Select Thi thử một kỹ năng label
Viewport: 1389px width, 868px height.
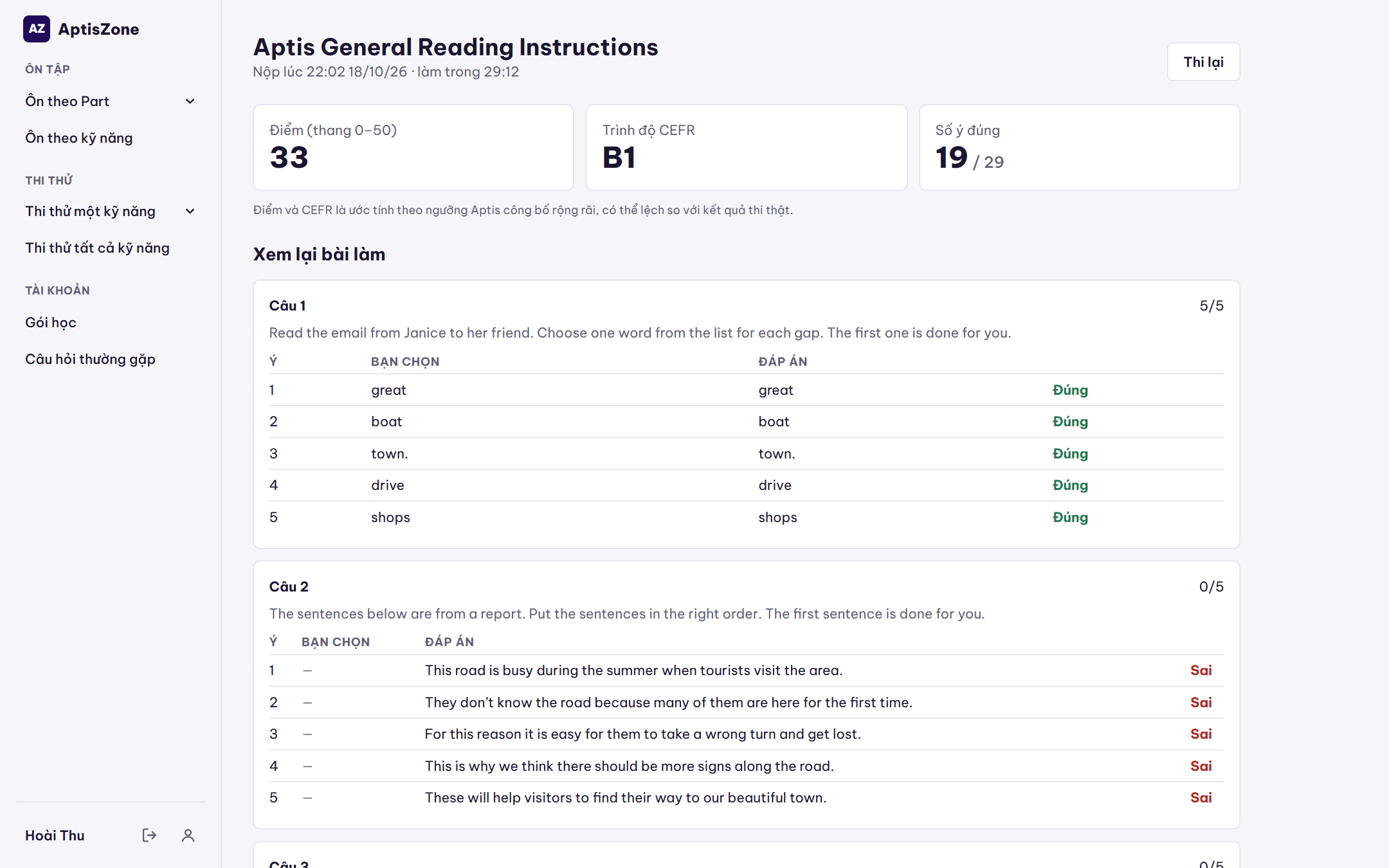[x=90, y=211]
